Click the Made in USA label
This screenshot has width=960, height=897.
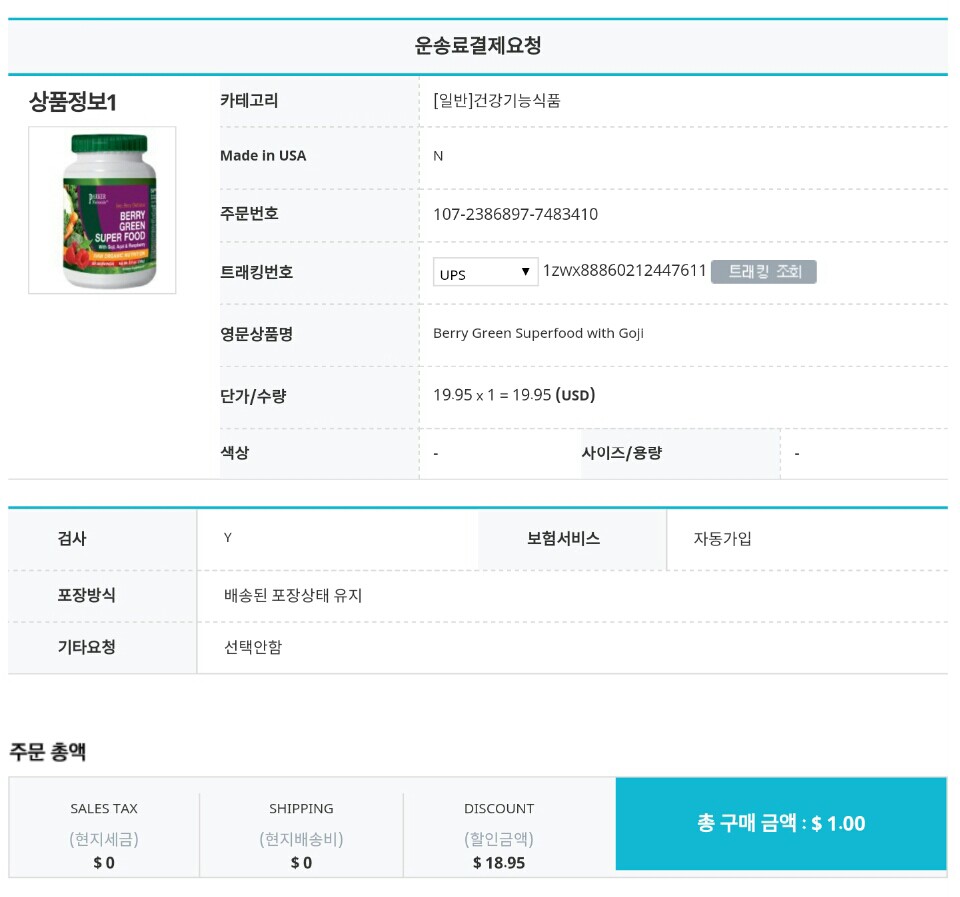point(263,155)
